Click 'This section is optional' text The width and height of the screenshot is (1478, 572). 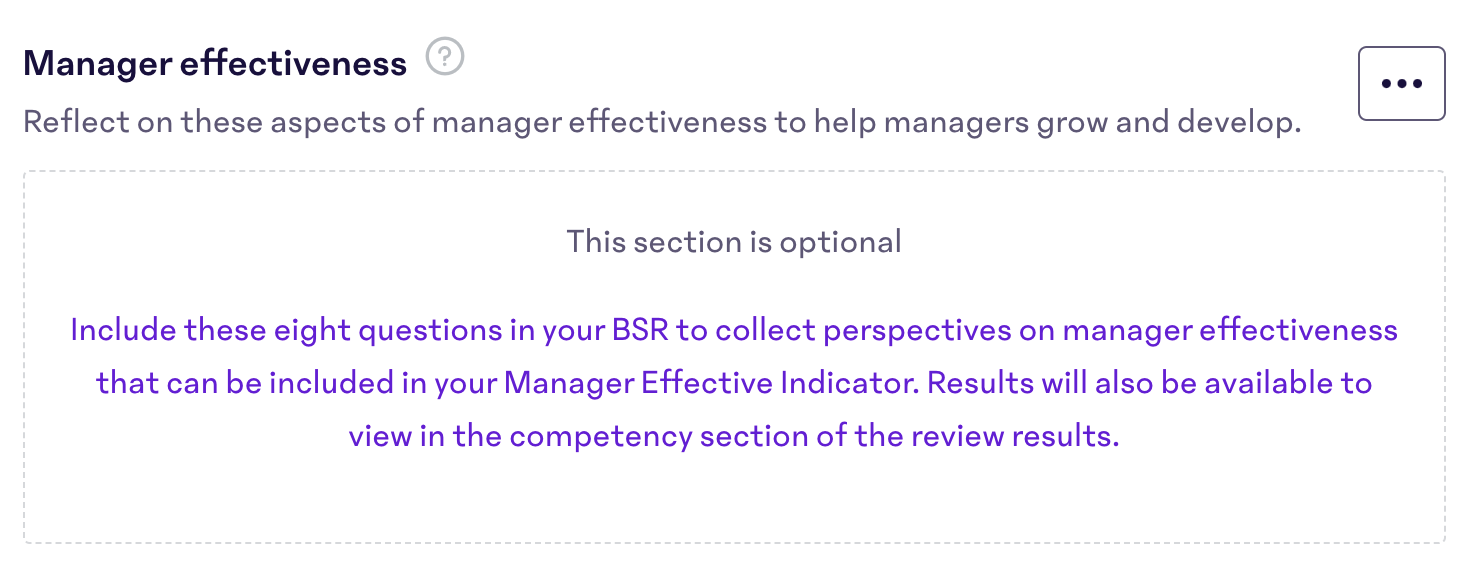pos(734,241)
